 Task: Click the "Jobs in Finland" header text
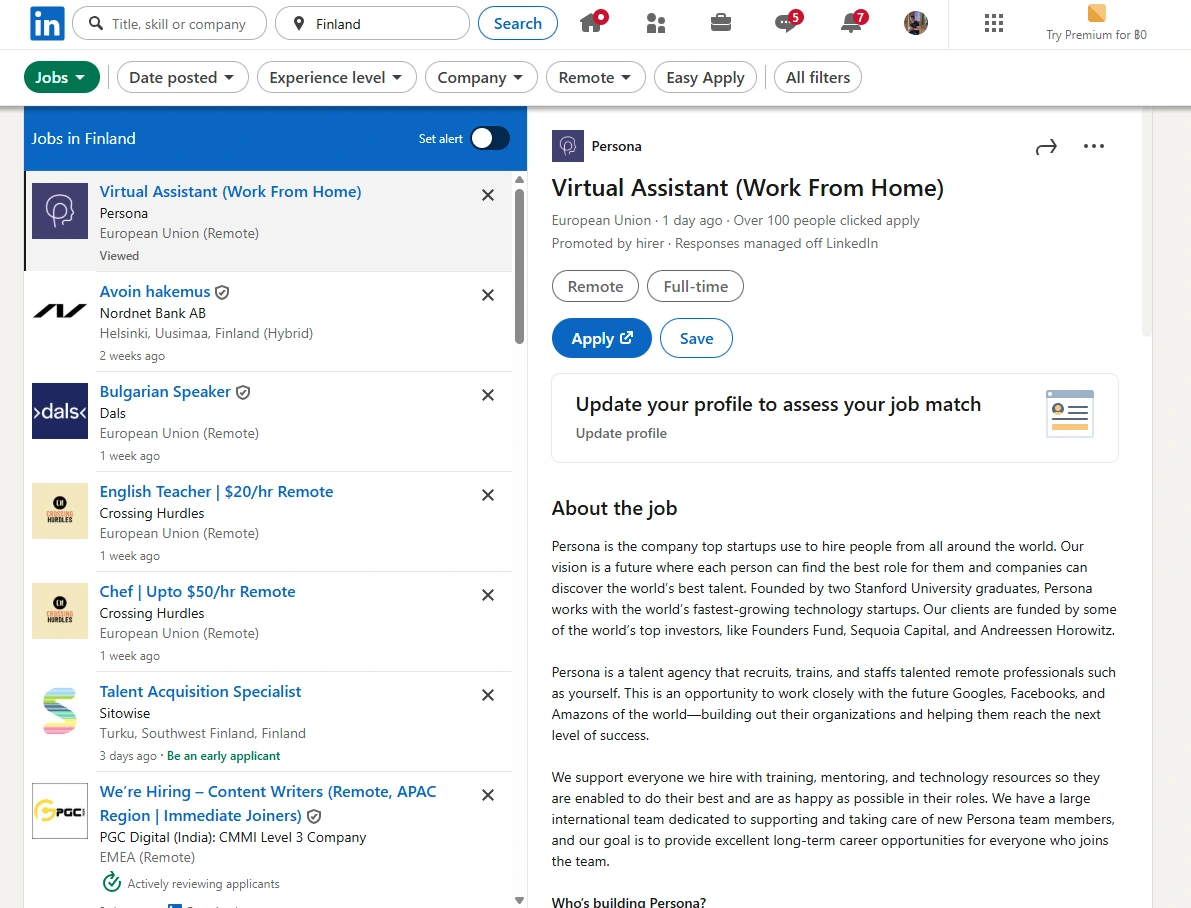coord(84,138)
